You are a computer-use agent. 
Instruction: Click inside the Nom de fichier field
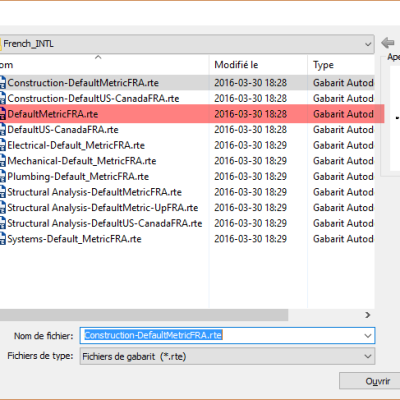pos(222,336)
